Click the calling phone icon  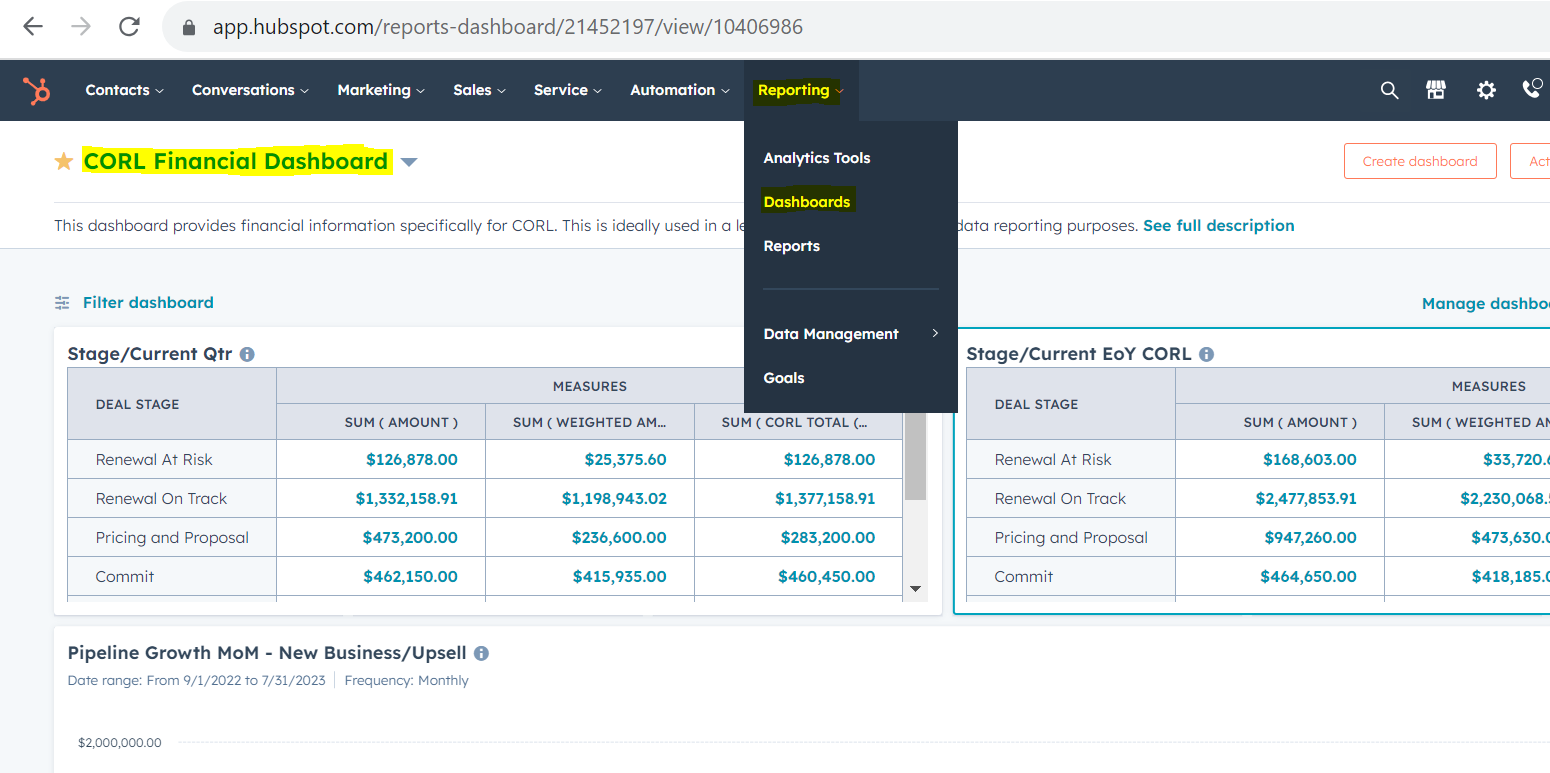click(x=1531, y=89)
